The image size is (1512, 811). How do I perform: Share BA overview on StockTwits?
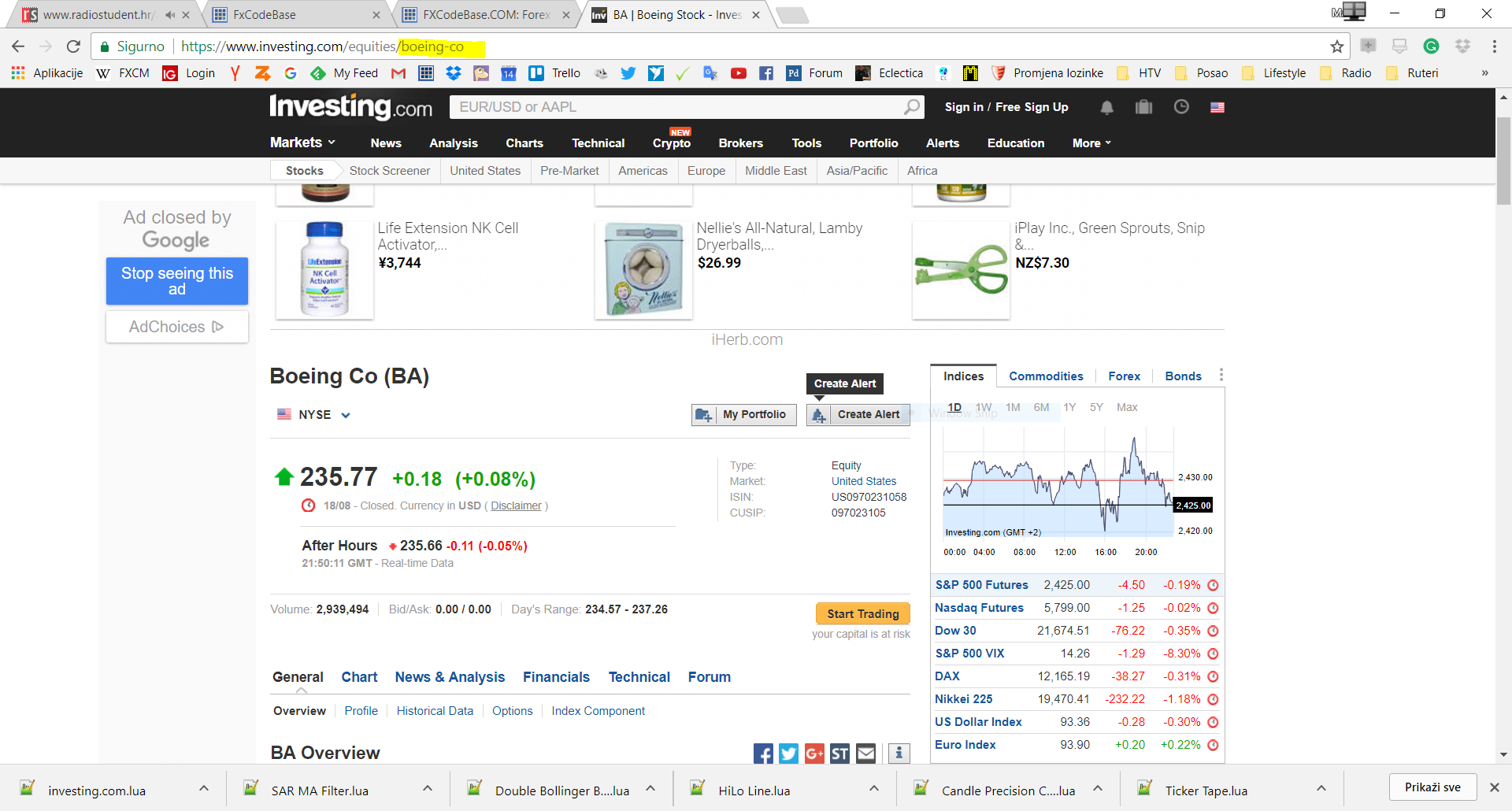coord(840,754)
